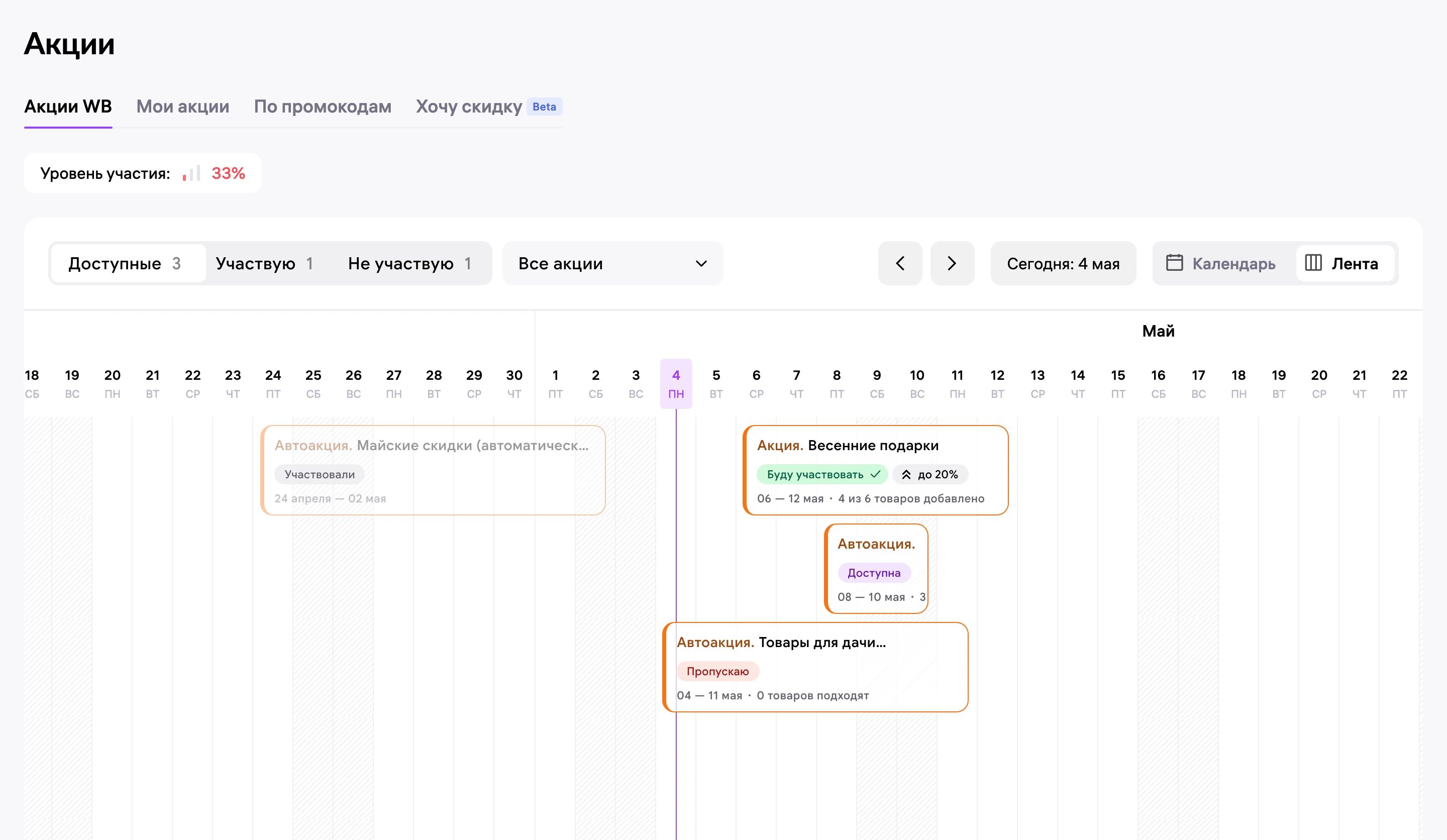Open the По промокодам tab

(x=323, y=107)
